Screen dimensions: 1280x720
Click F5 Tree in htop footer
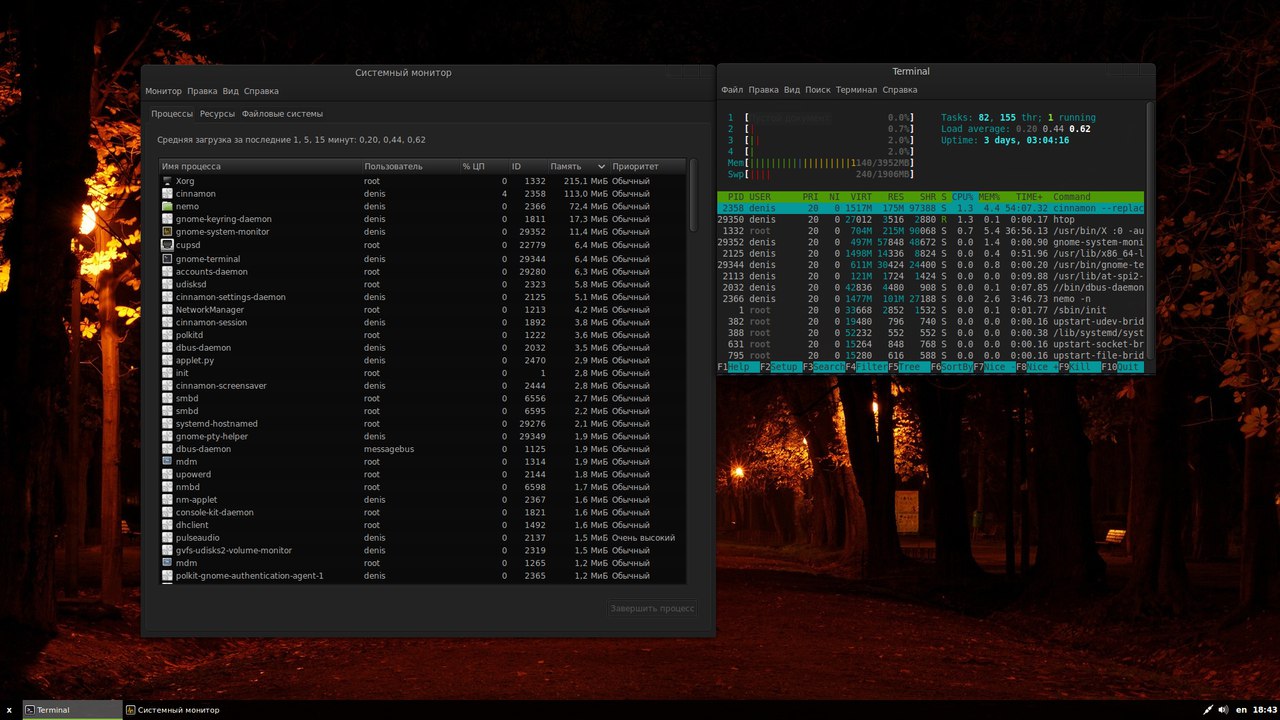(x=908, y=367)
